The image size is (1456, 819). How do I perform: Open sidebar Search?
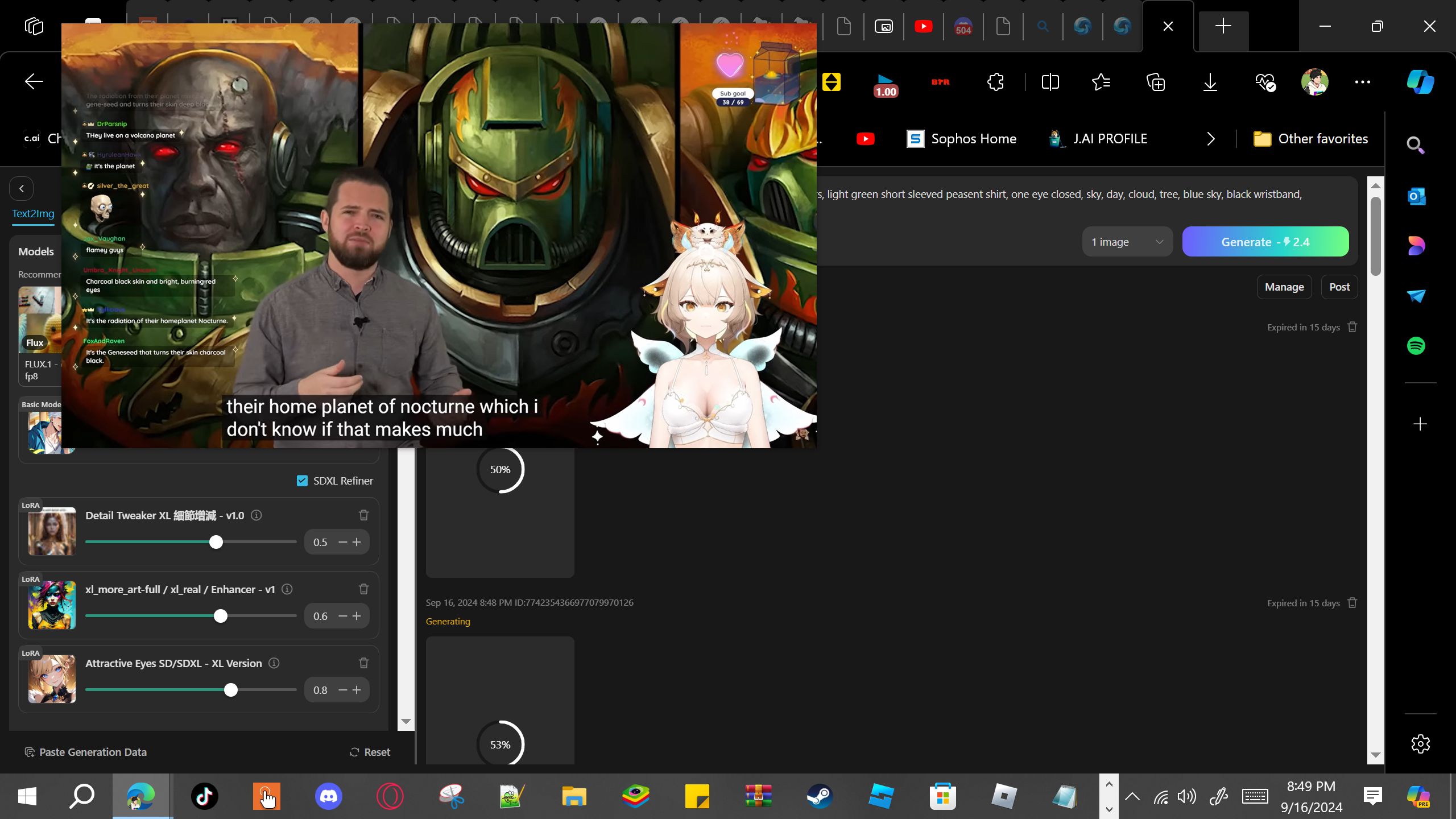coord(1416,146)
